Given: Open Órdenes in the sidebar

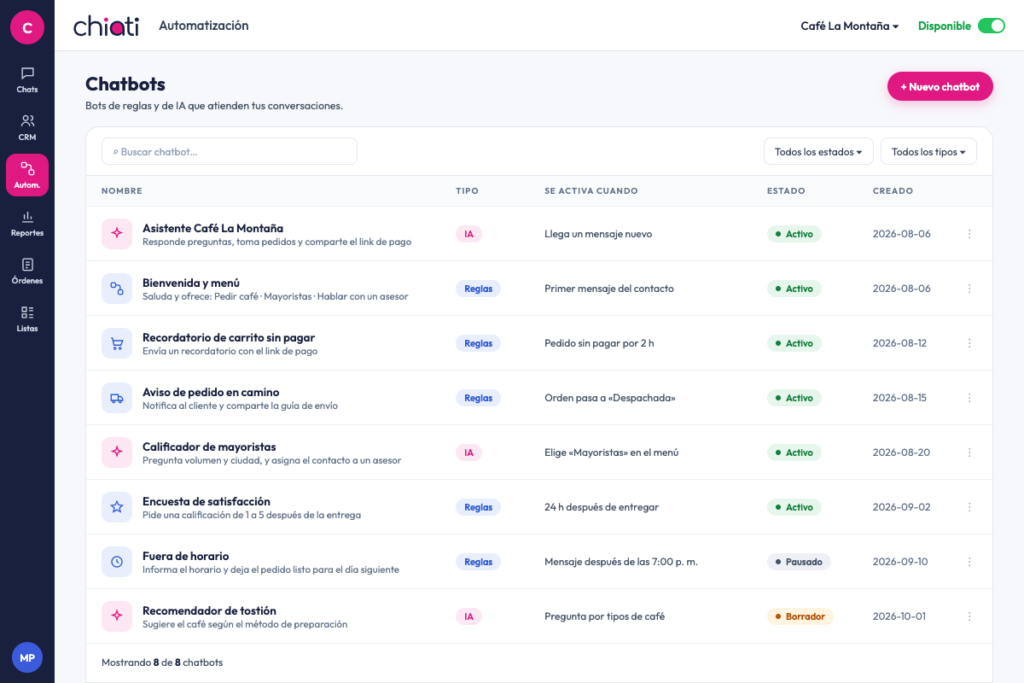Looking at the screenshot, I should point(27,271).
